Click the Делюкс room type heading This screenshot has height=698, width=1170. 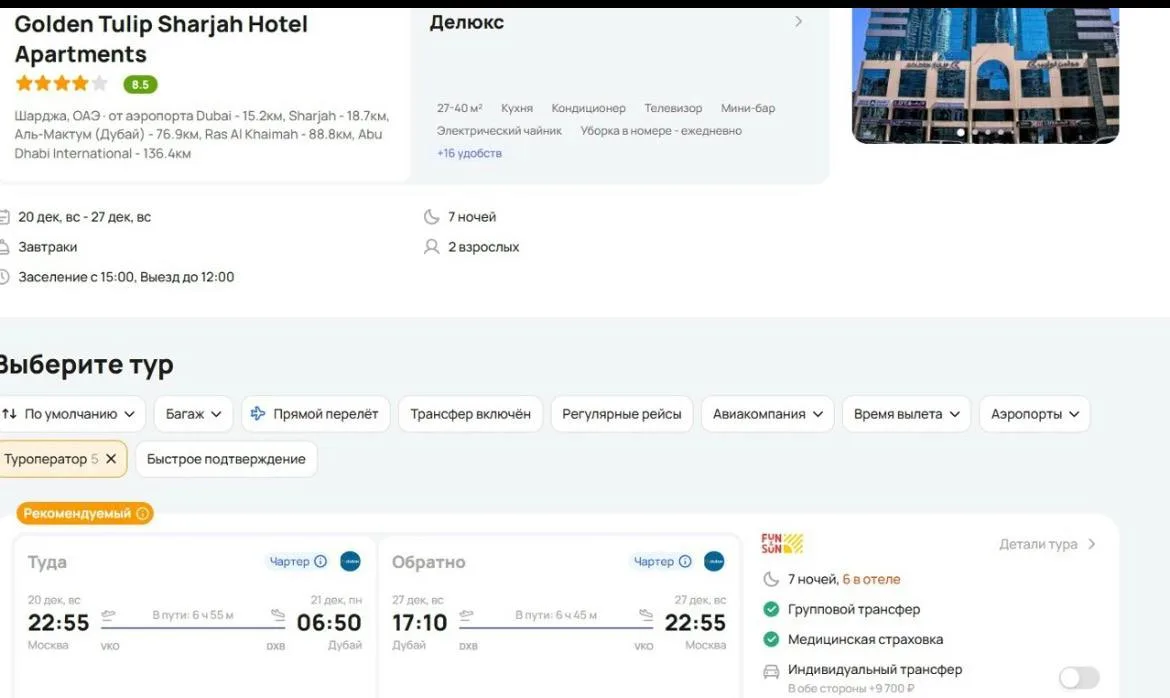tap(466, 22)
